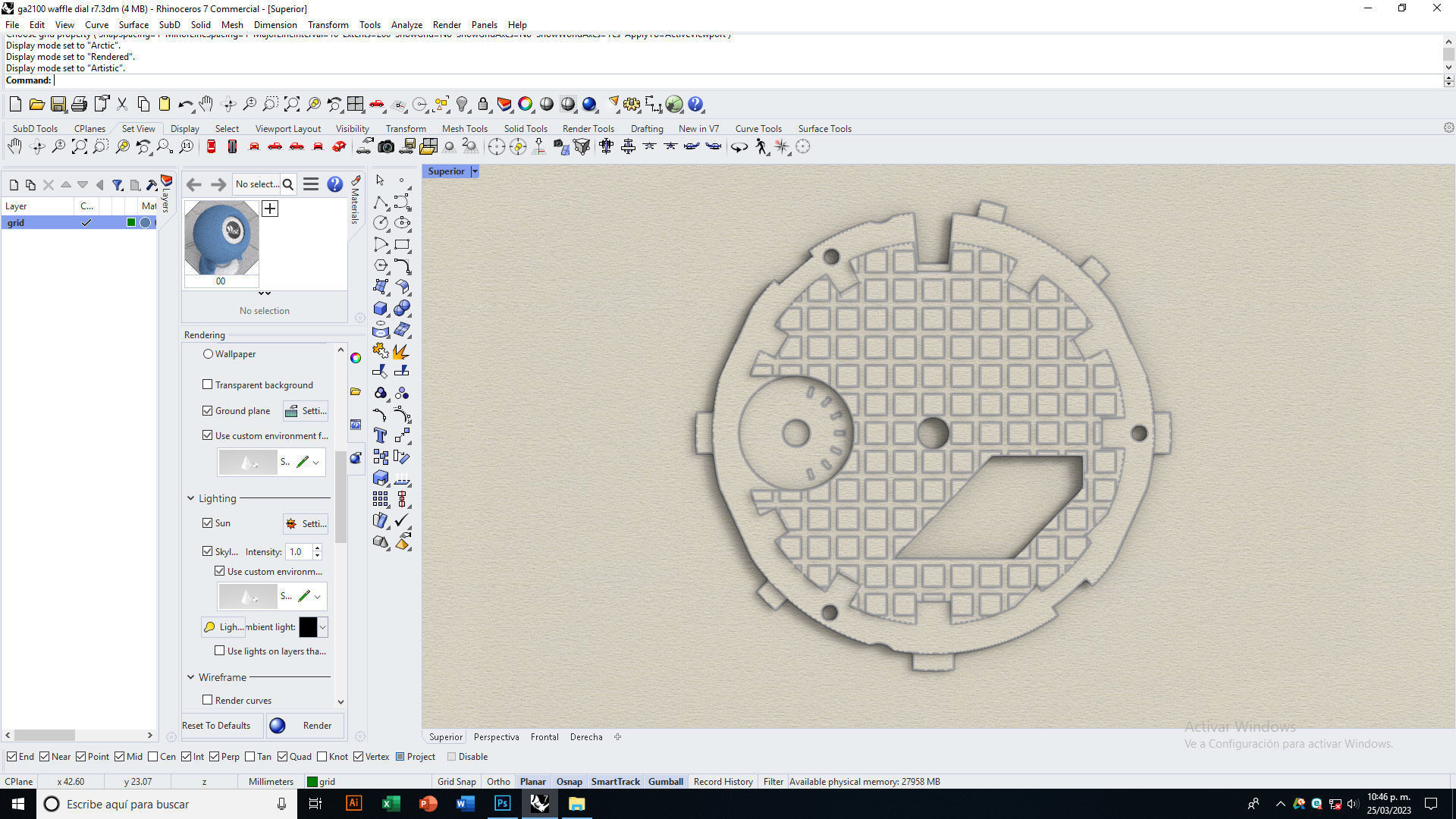Image resolution: width=1456 pixels, height=819 pixels.
Task: Increase Skylight intensity with the up stepper
Action: [x=318, y=548]
